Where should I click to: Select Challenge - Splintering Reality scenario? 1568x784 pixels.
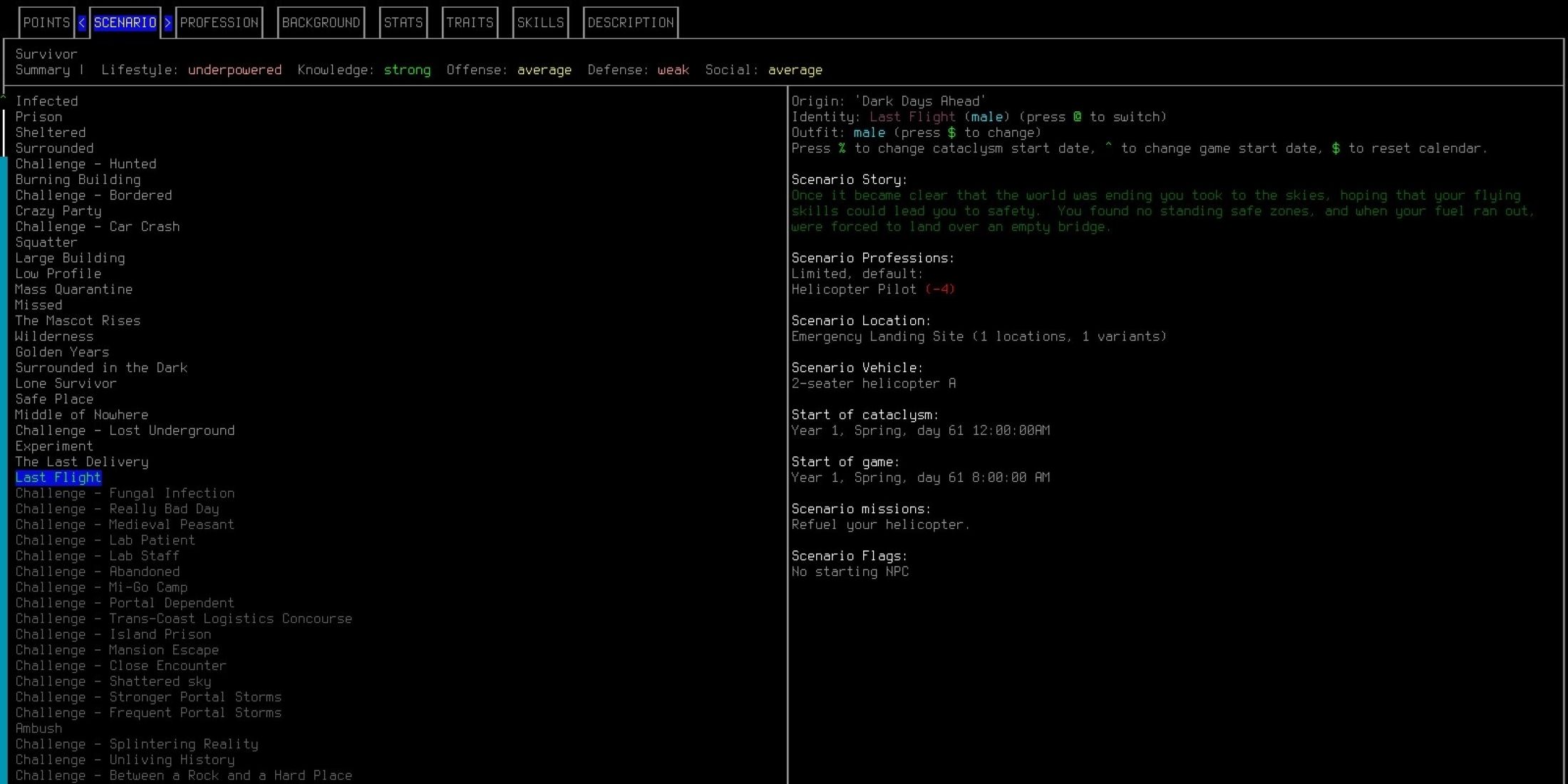click(x=137, y=744)
